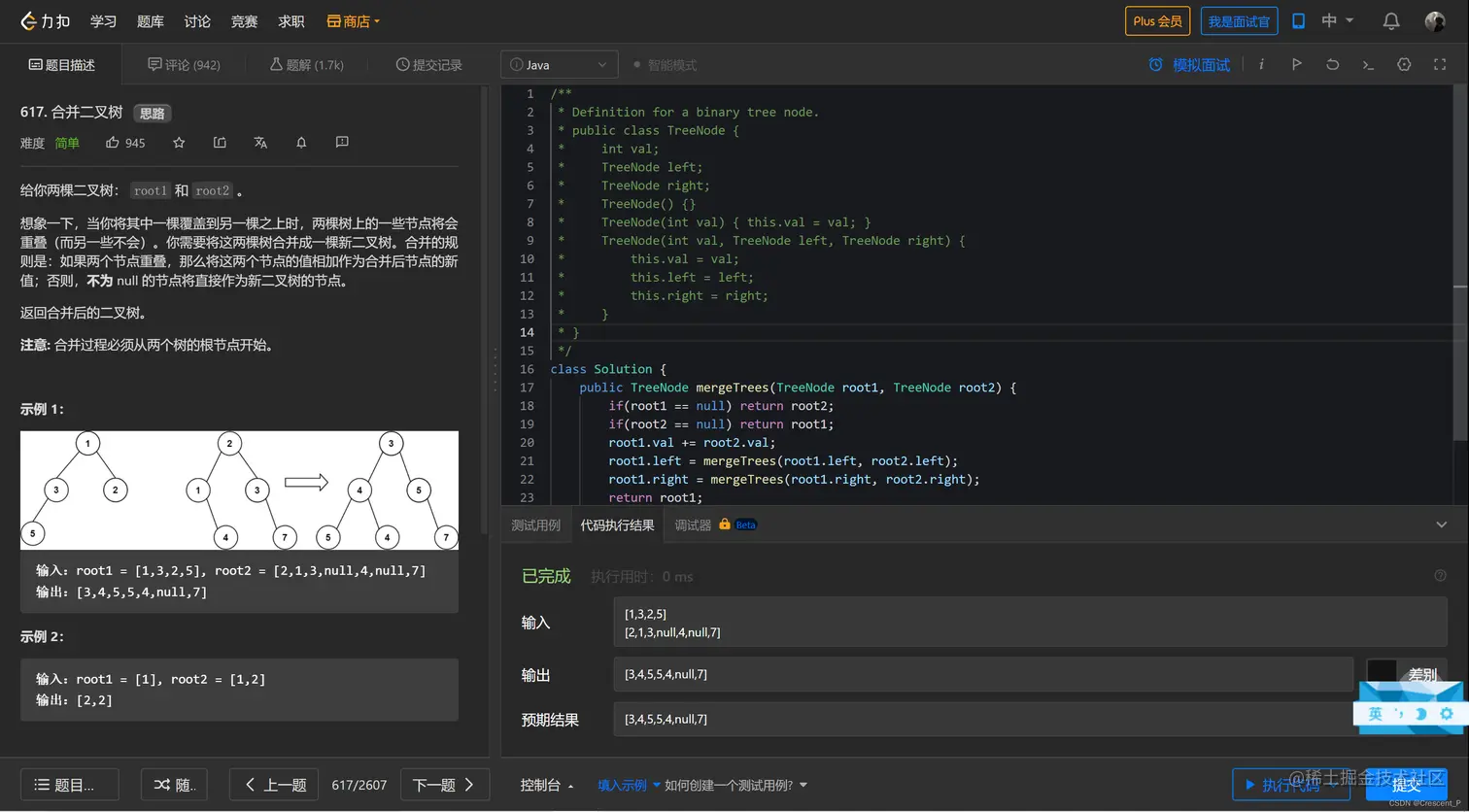Click the lock icon beside 调试器
Screen dimensions: 1469x812
coord(725,524)
